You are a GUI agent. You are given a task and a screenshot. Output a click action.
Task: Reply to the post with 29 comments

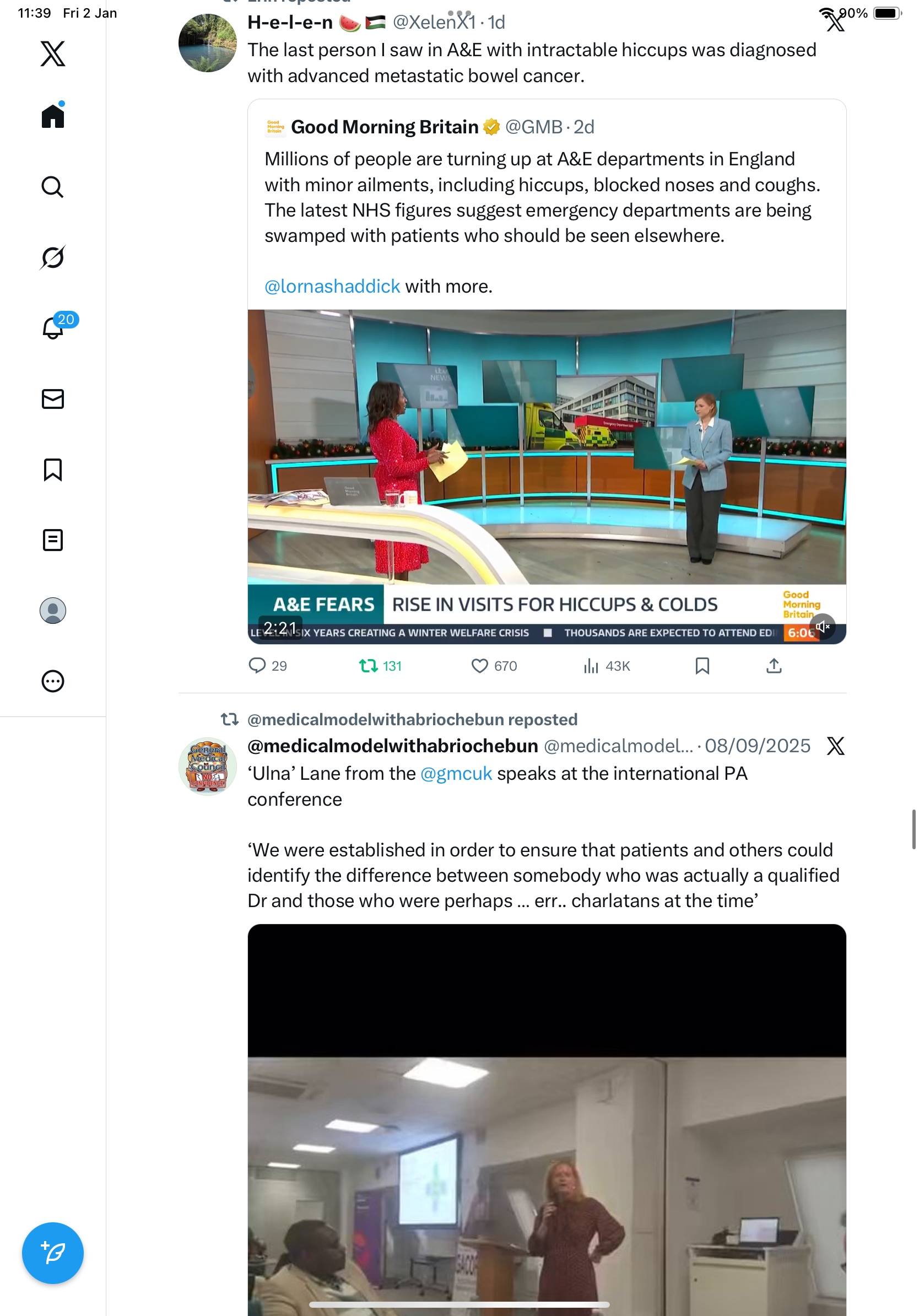pos(268,666)
